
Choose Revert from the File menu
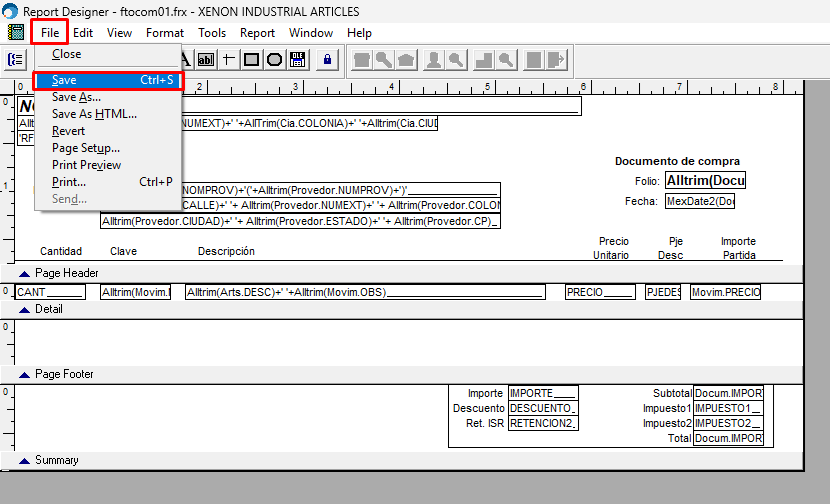[108, 131]
